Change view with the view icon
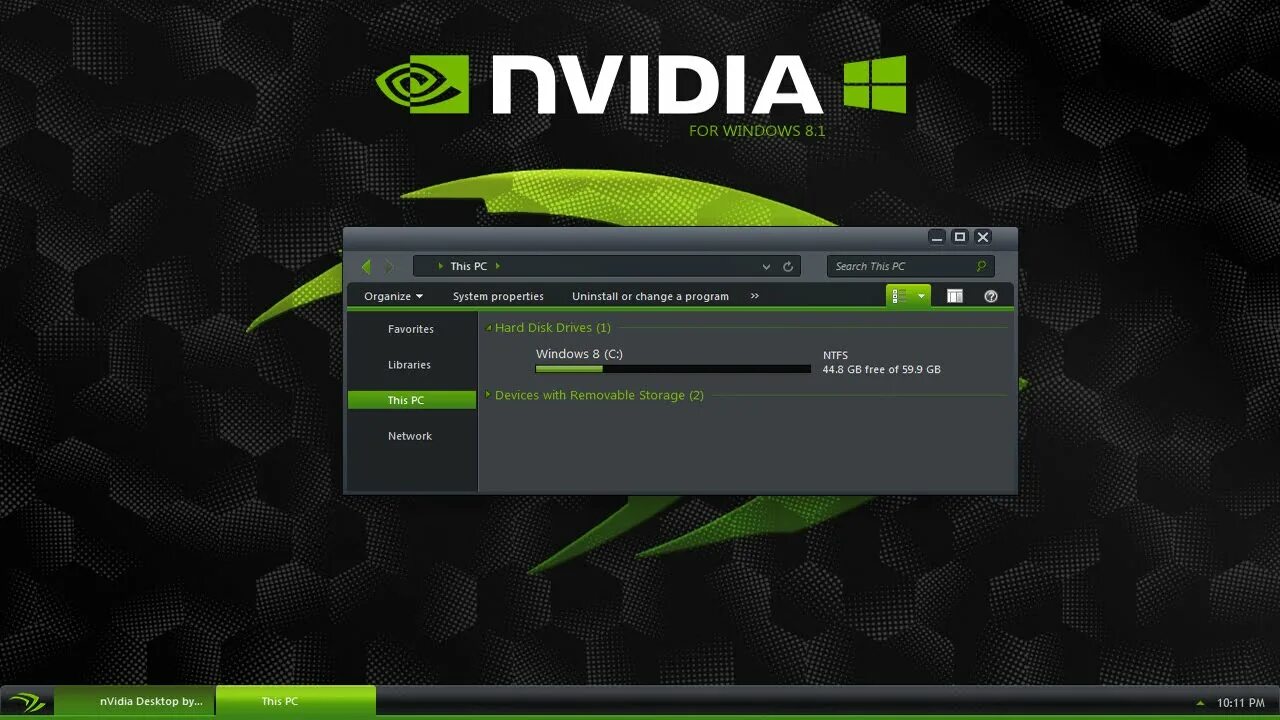The width and height of the screenshot is (1280, 720). (x=899, y=296)
